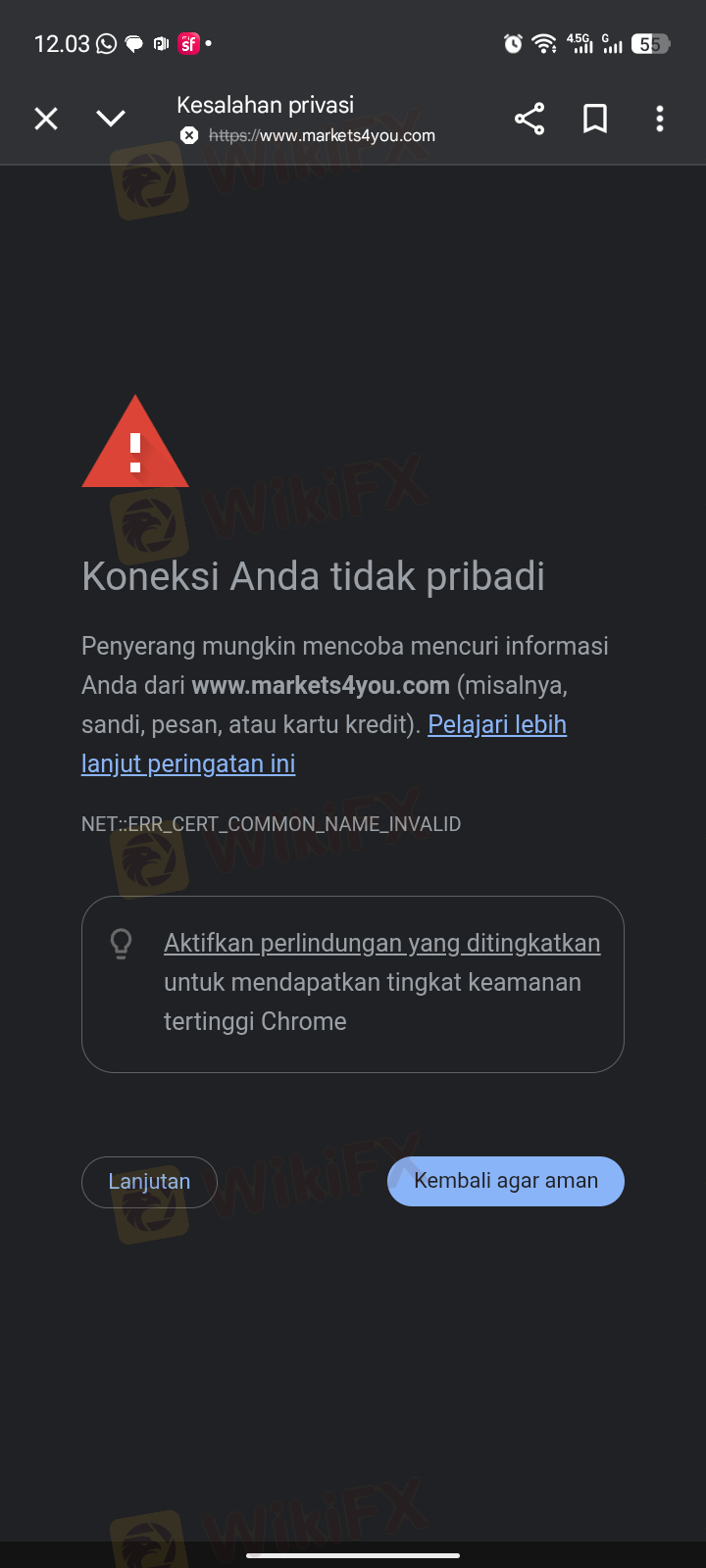Image resolution: width=706 pixels, height=1568 pixels.
Task: Tap the lightbulb icon in the suggestion box
Action: [122, 944]
